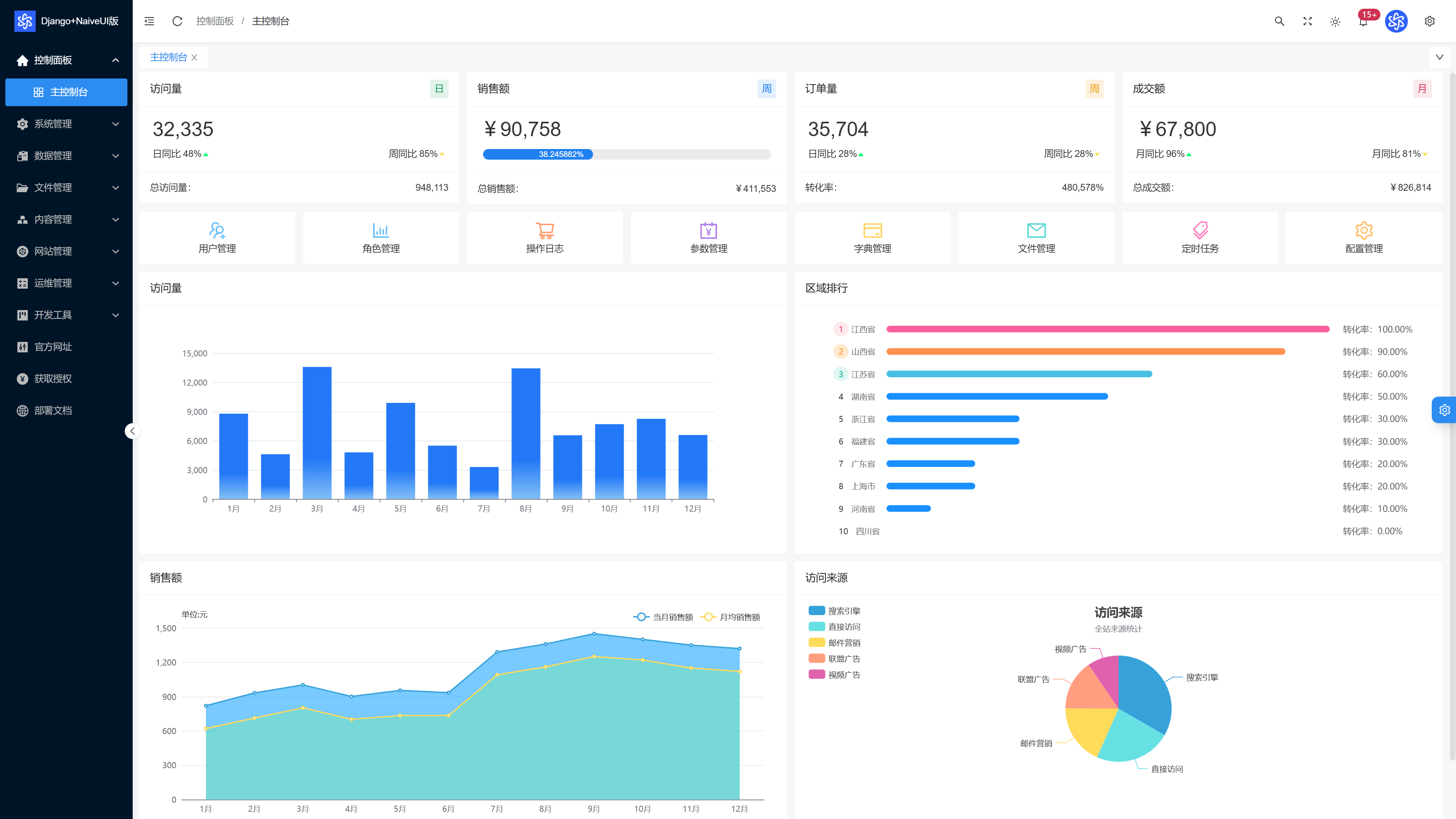
Task: Open the 用户管理 shortcut card
Action: [x=217, y=238]
